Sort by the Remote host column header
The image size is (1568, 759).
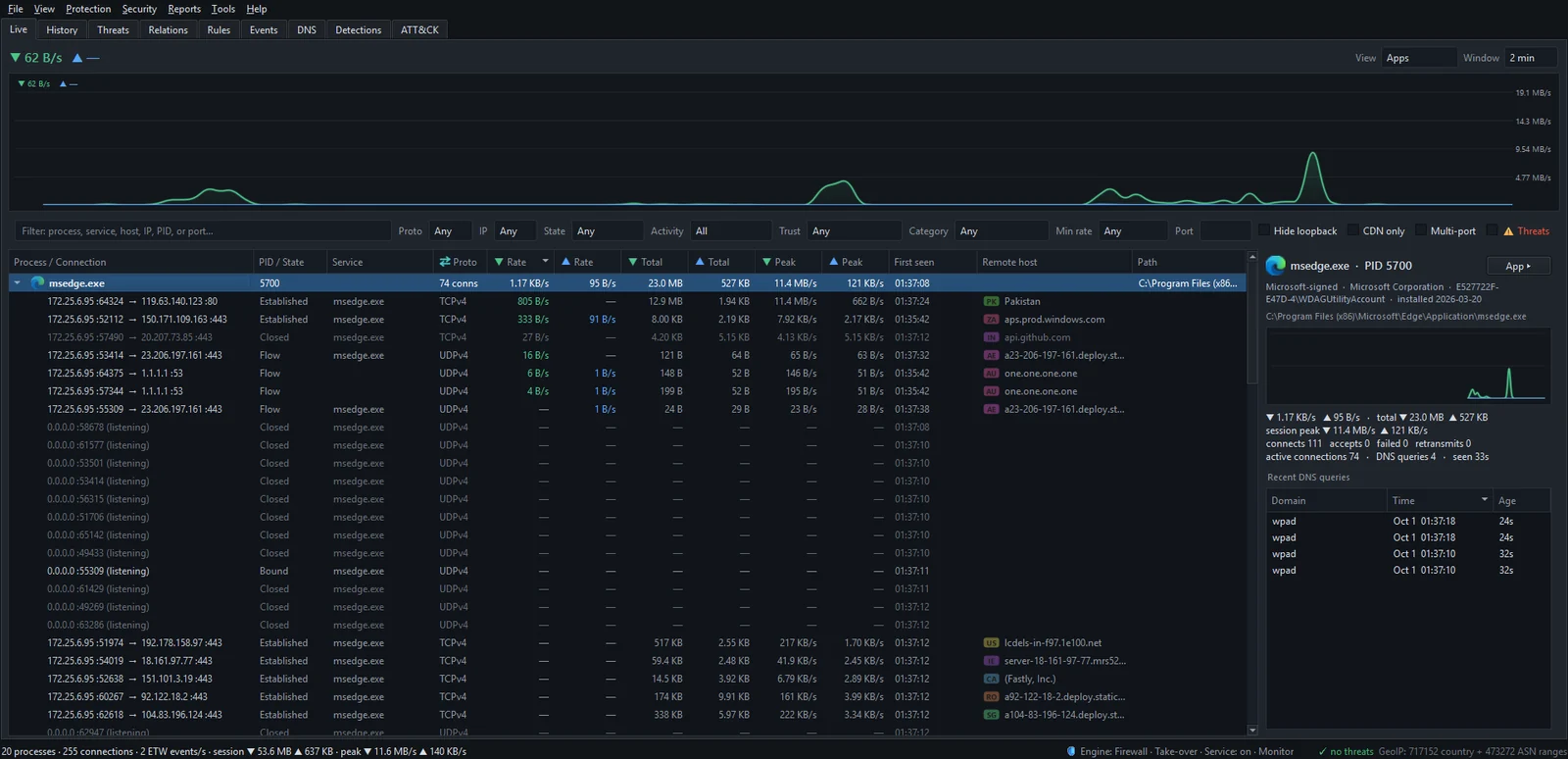point(1054,262)
